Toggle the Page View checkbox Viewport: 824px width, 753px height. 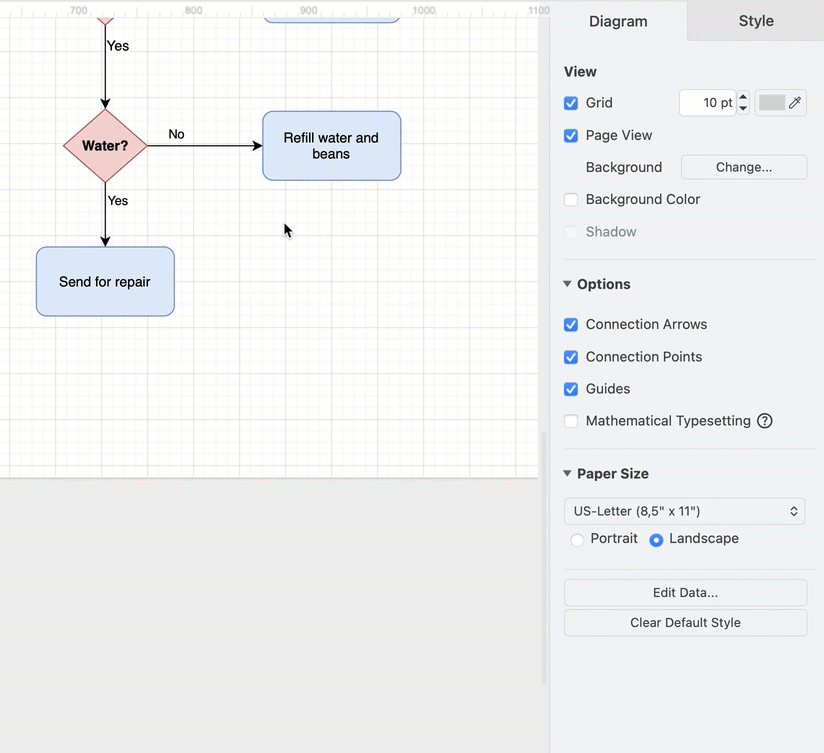point(571,136)
